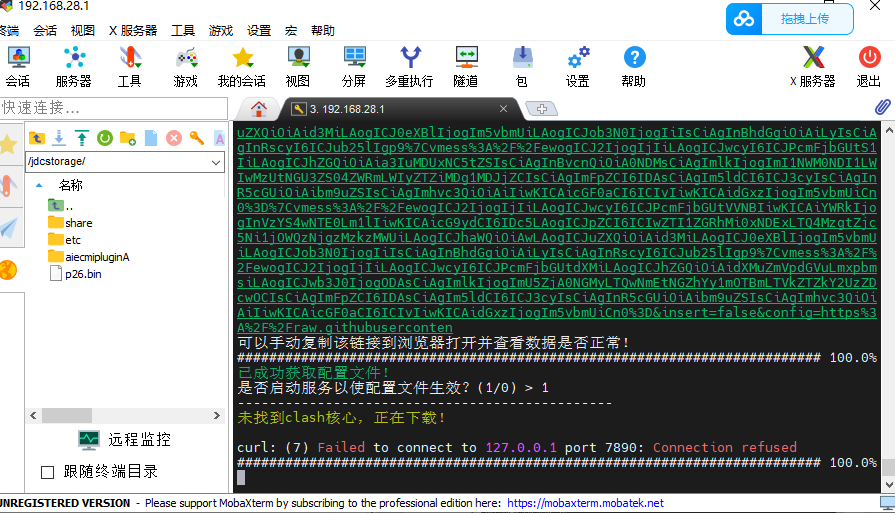Click the 名称 column sort arrow
This screenshot has height=513, width=895.
point(39,185)
